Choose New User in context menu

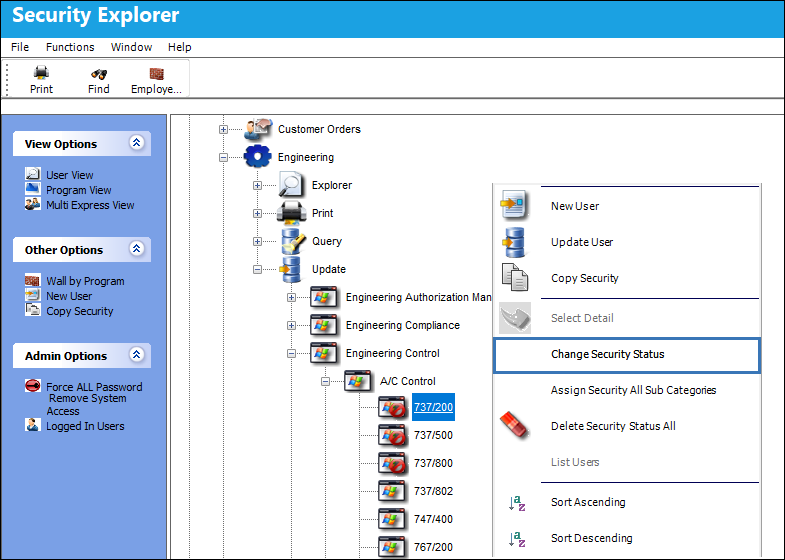(x=627, y=206)
